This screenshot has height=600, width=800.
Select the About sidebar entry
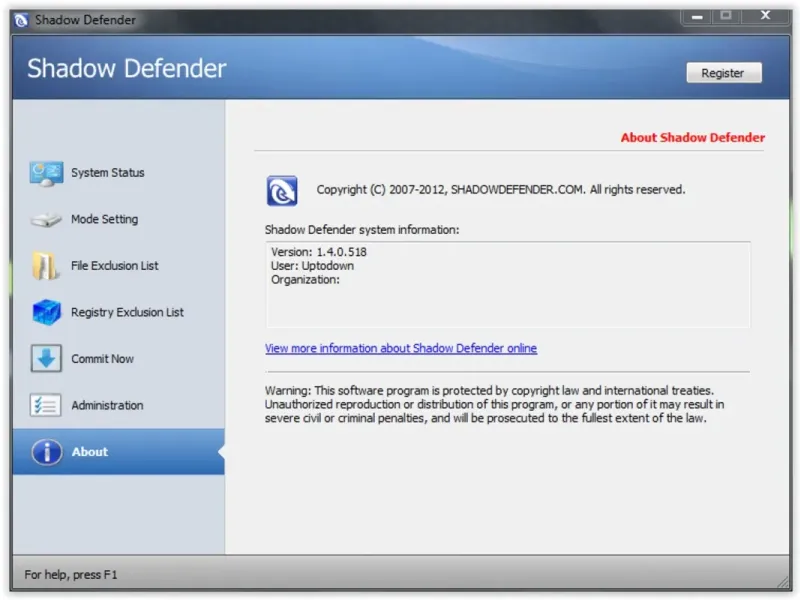118,452
